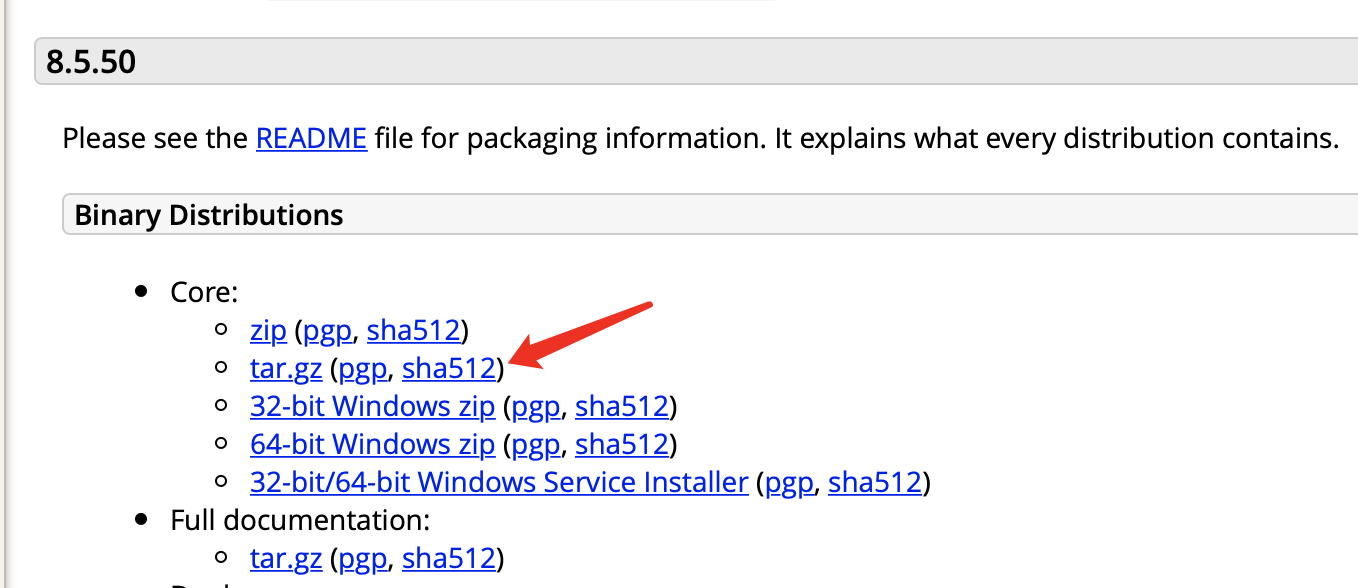
Task: Open sha512 for 64-bit Windows zip
Action: click(621, 444)
